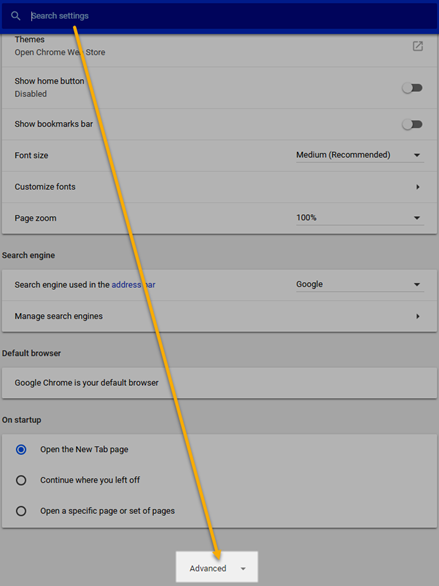Toggle Show home button switch
The image size is (439, 586).
(412, 88)
